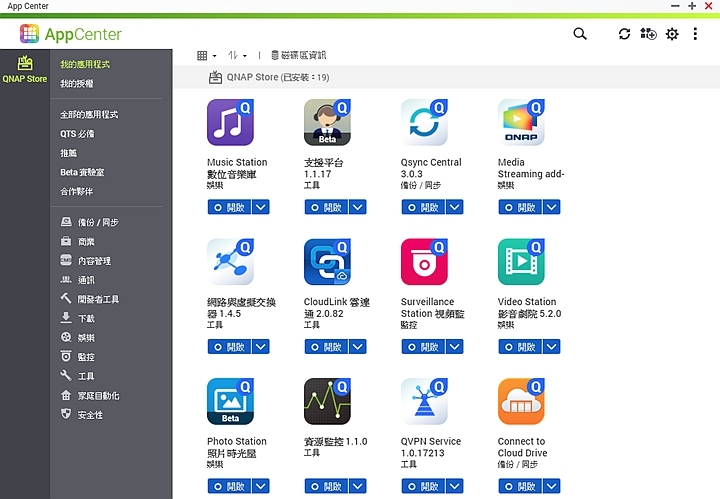720x499 pixels.
Task: Open CloudLink with 開啟 button
Action: pos(326,347)
